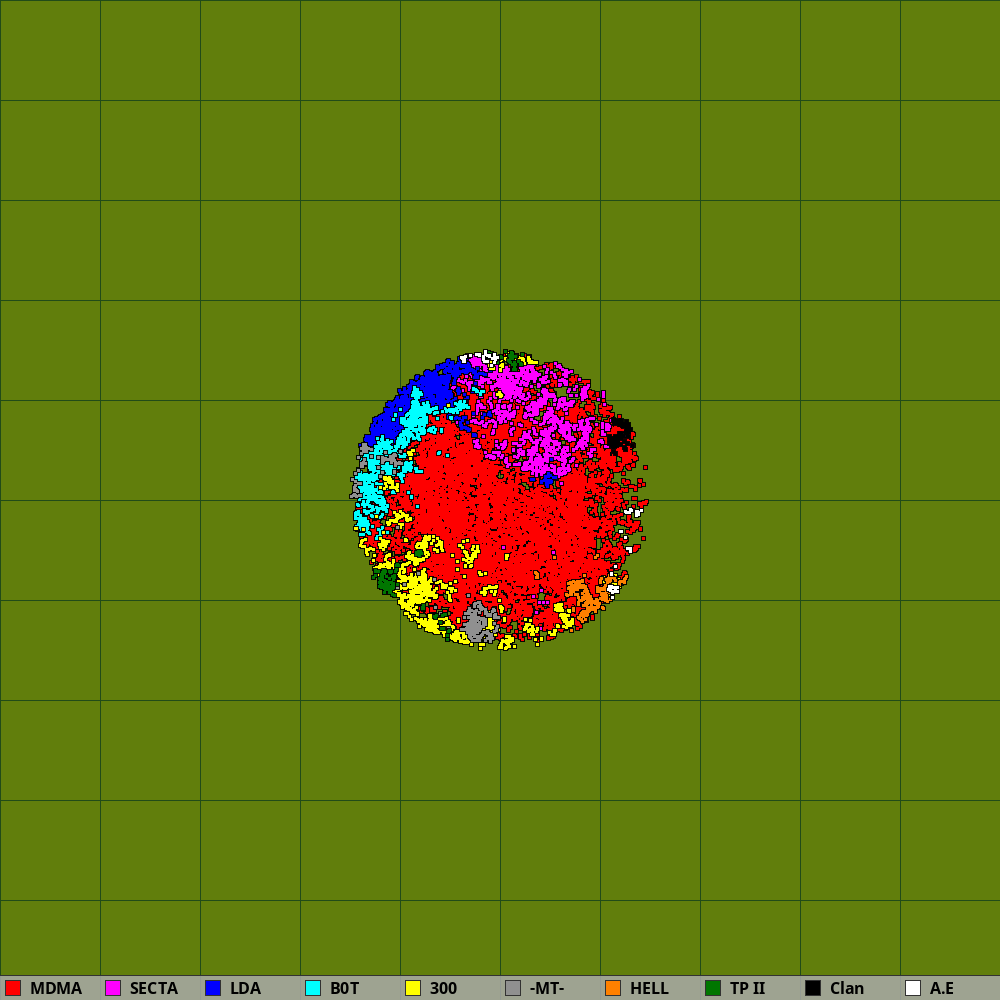Click the black Clan territory on the map
The height and width of the screenshot is (1000, 1000).
pyautogui.click(x=620, y=434)
